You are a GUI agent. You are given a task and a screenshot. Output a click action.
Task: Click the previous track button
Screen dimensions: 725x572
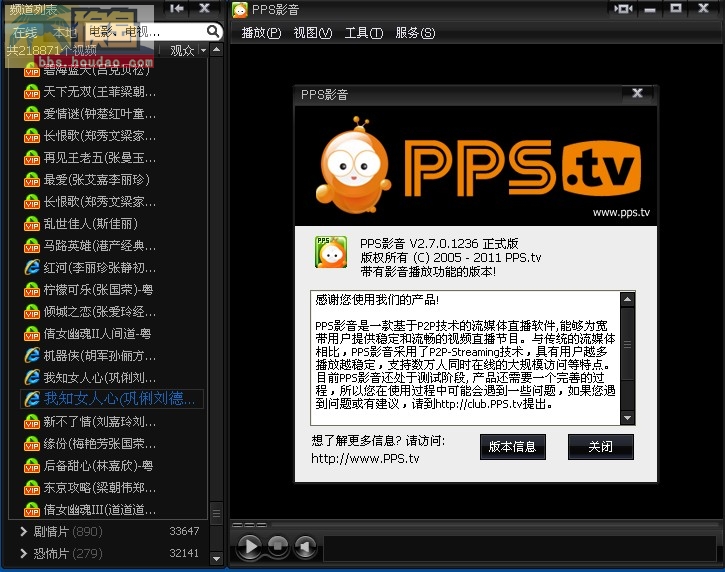click(305, 547)
